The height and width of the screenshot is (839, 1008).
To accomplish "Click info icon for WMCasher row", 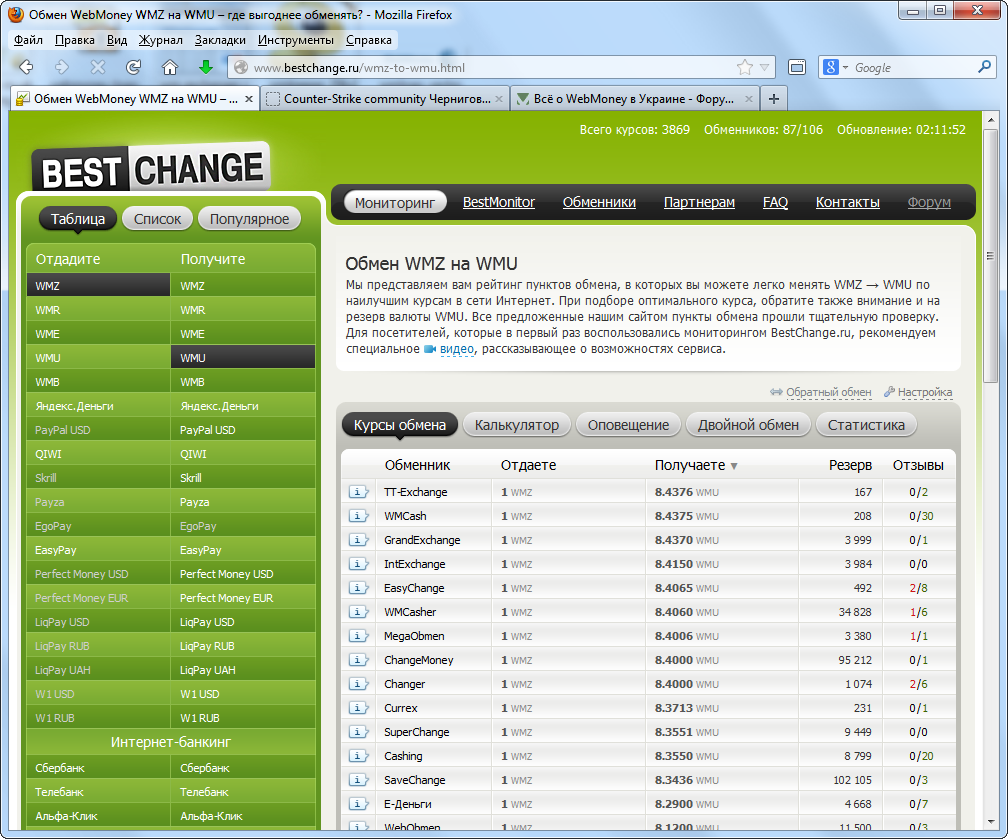I will 358,612.
